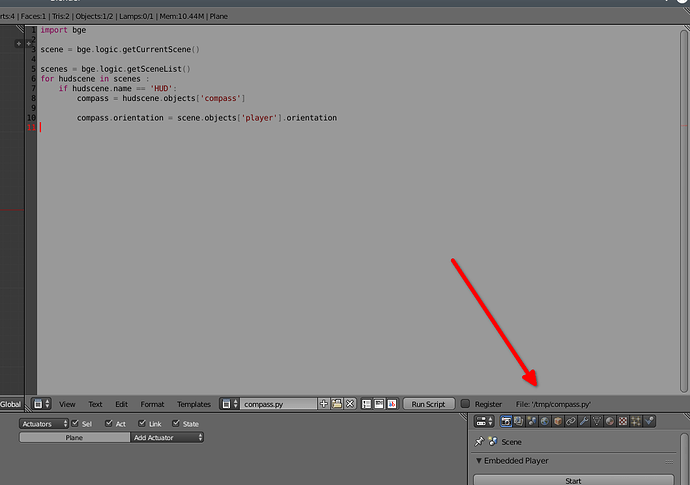
Task: Click the "hudscene.objects['compass']" line
Action: click(x=161, y=98)
